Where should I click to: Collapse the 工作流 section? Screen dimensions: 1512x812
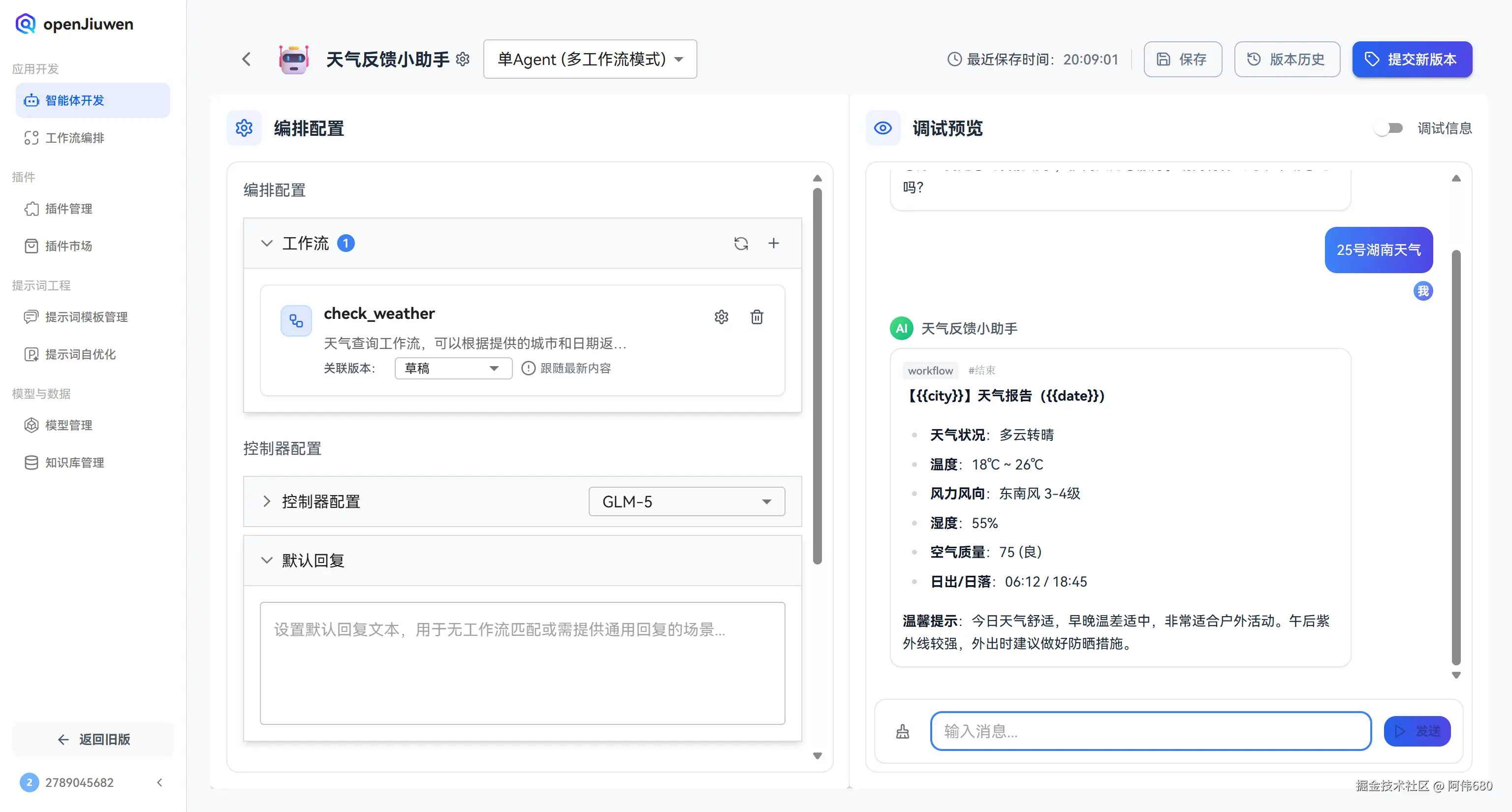pyautogui.click(x=267, y=243)
